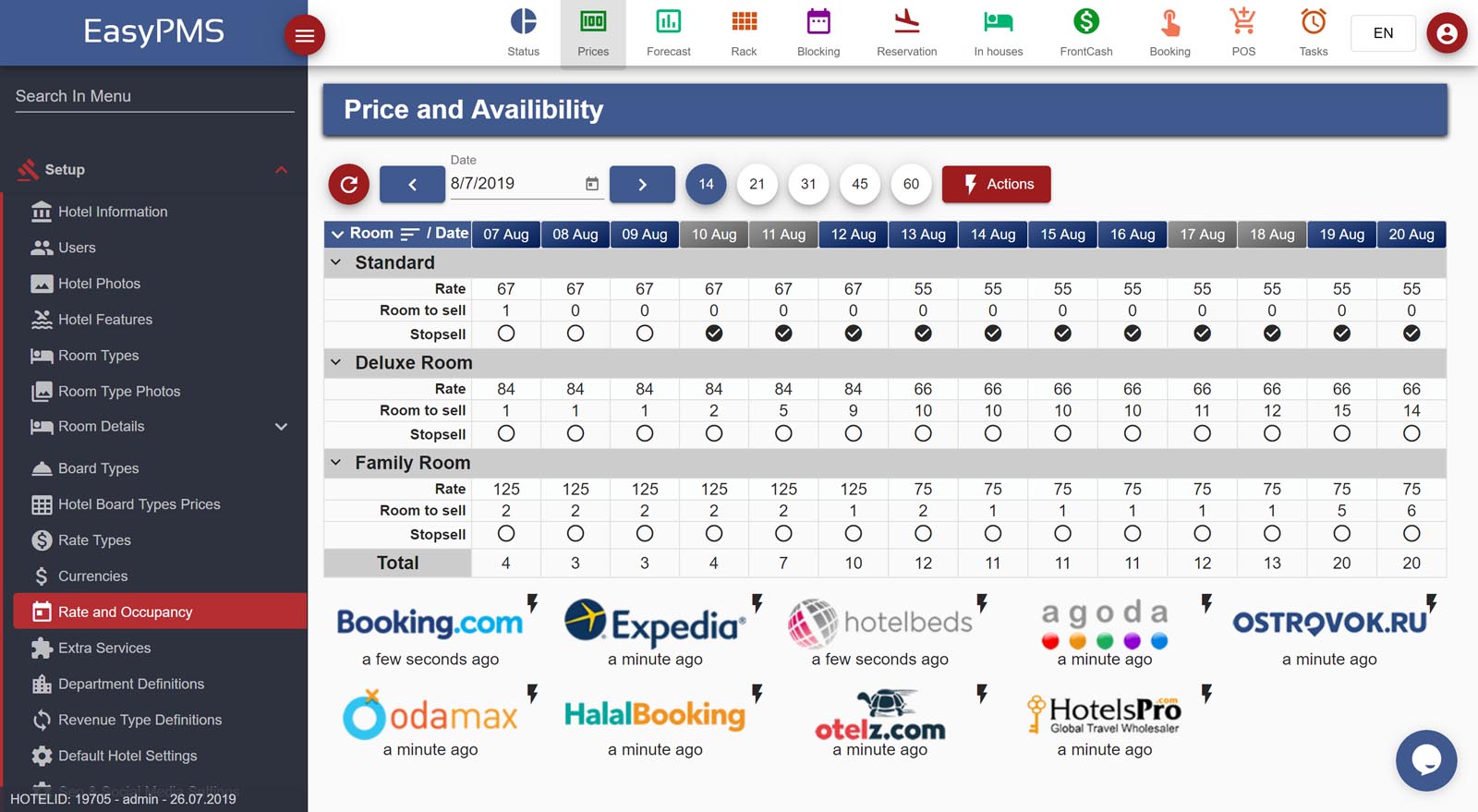Click the lightning bolt next to Booking.com
This screenshot has height=812, width=1478.
click(x=532, y=603)
